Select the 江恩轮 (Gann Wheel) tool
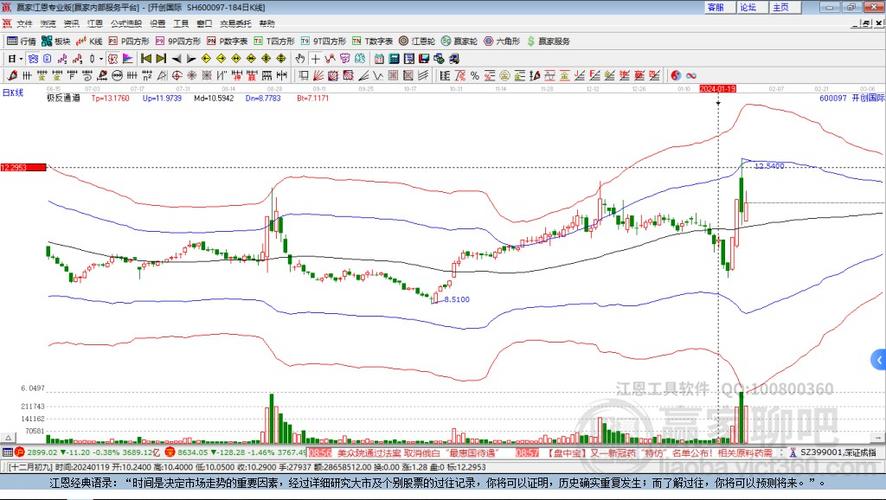 point(422,41)
